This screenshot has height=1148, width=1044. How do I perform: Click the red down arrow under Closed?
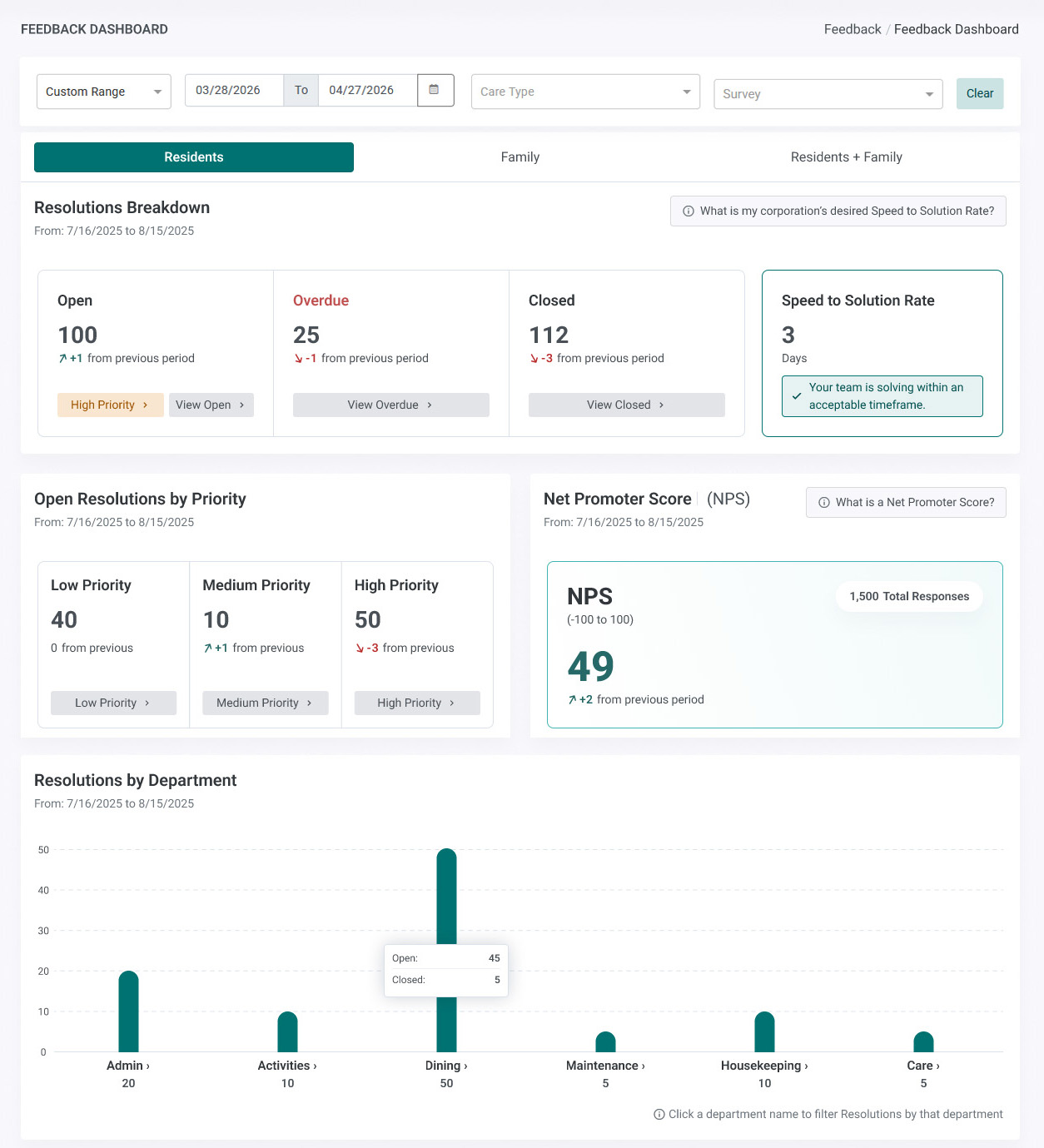pos(534,359)
